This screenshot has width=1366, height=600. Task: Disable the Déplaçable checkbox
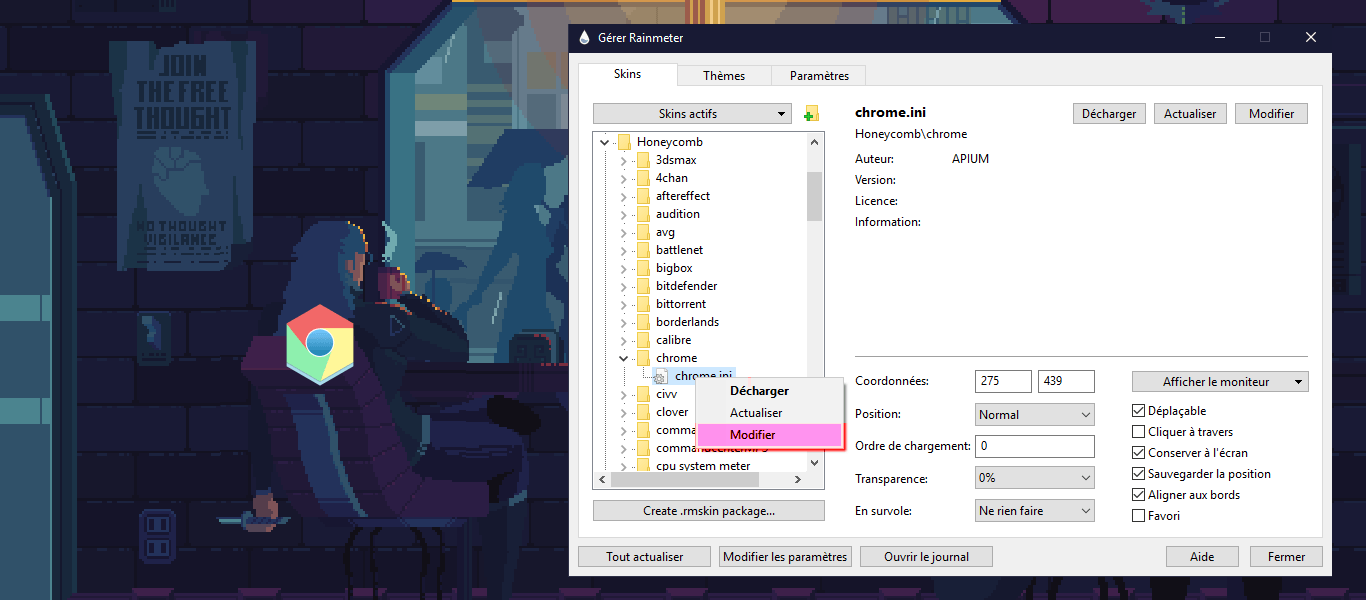tap(1138, 411)
